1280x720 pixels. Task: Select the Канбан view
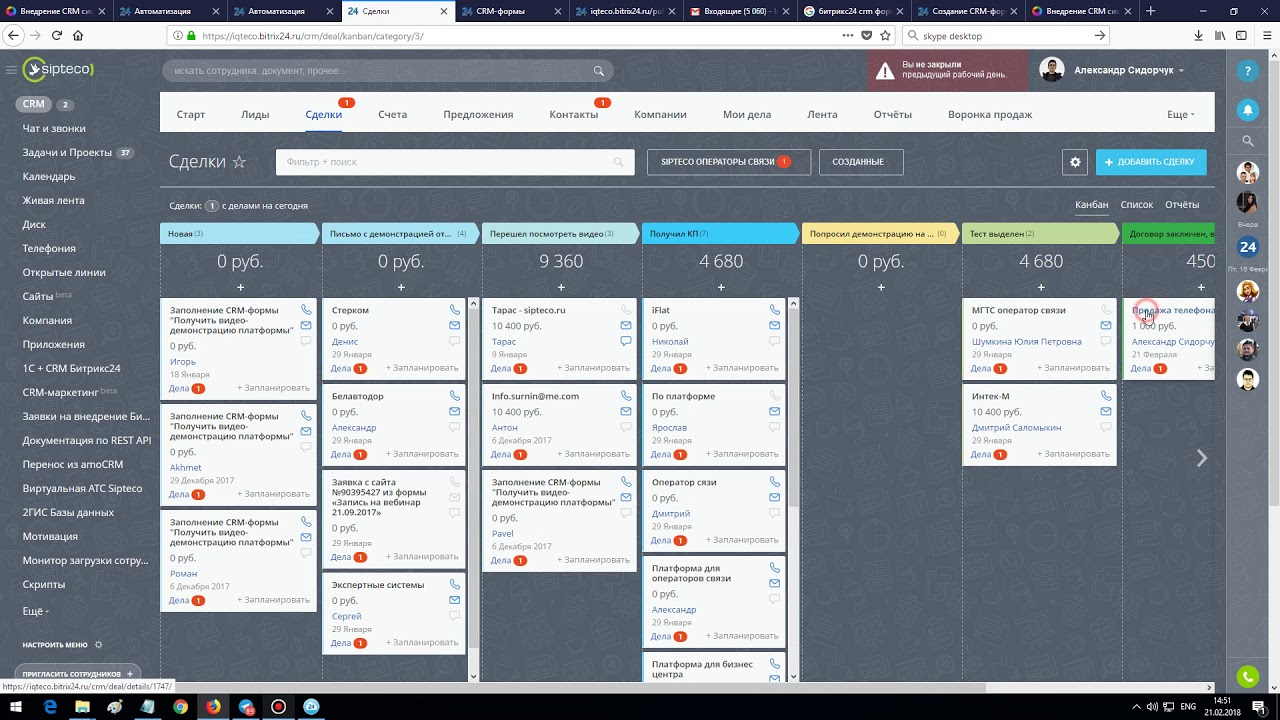[1092, 205]
